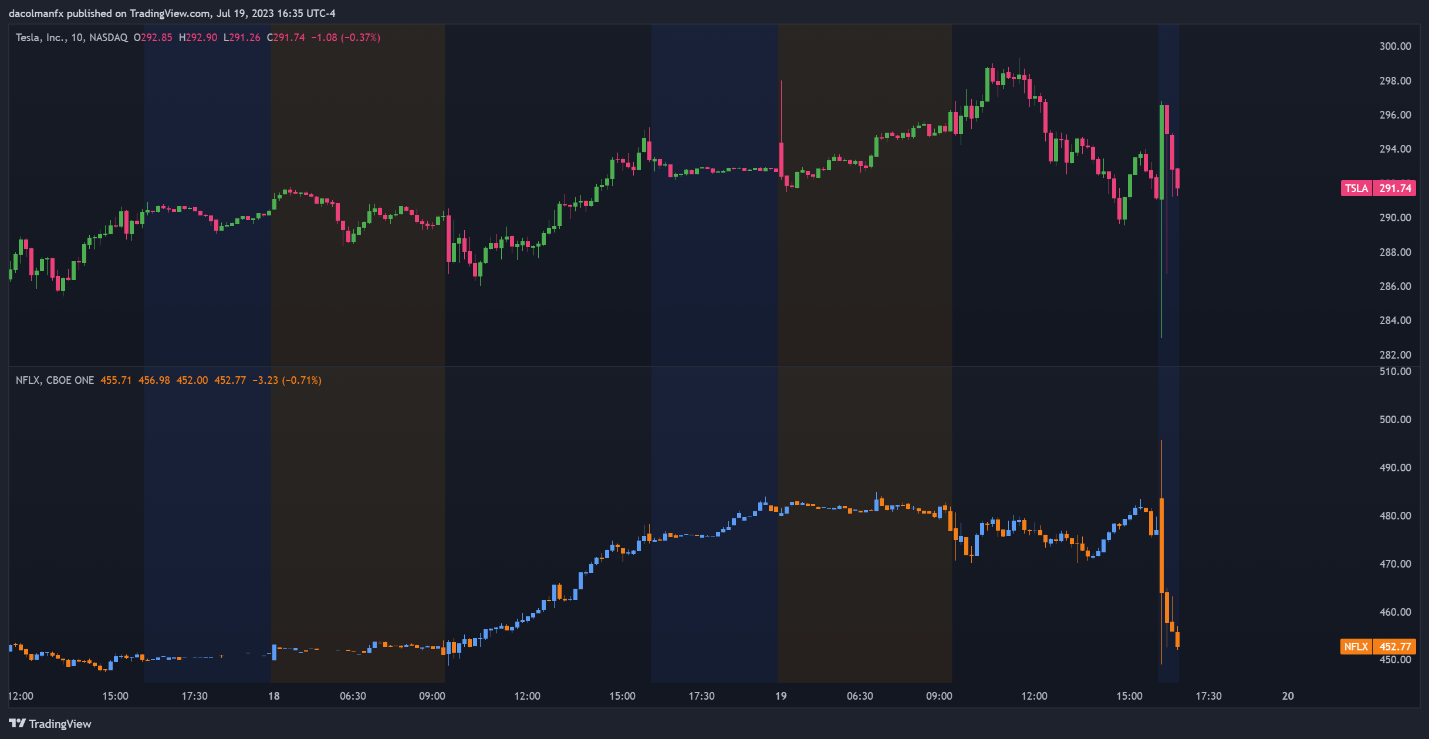Viewport: 1429px width, 739px height.
Task: Click the date marker '18' on time axis
Action: 274,696
